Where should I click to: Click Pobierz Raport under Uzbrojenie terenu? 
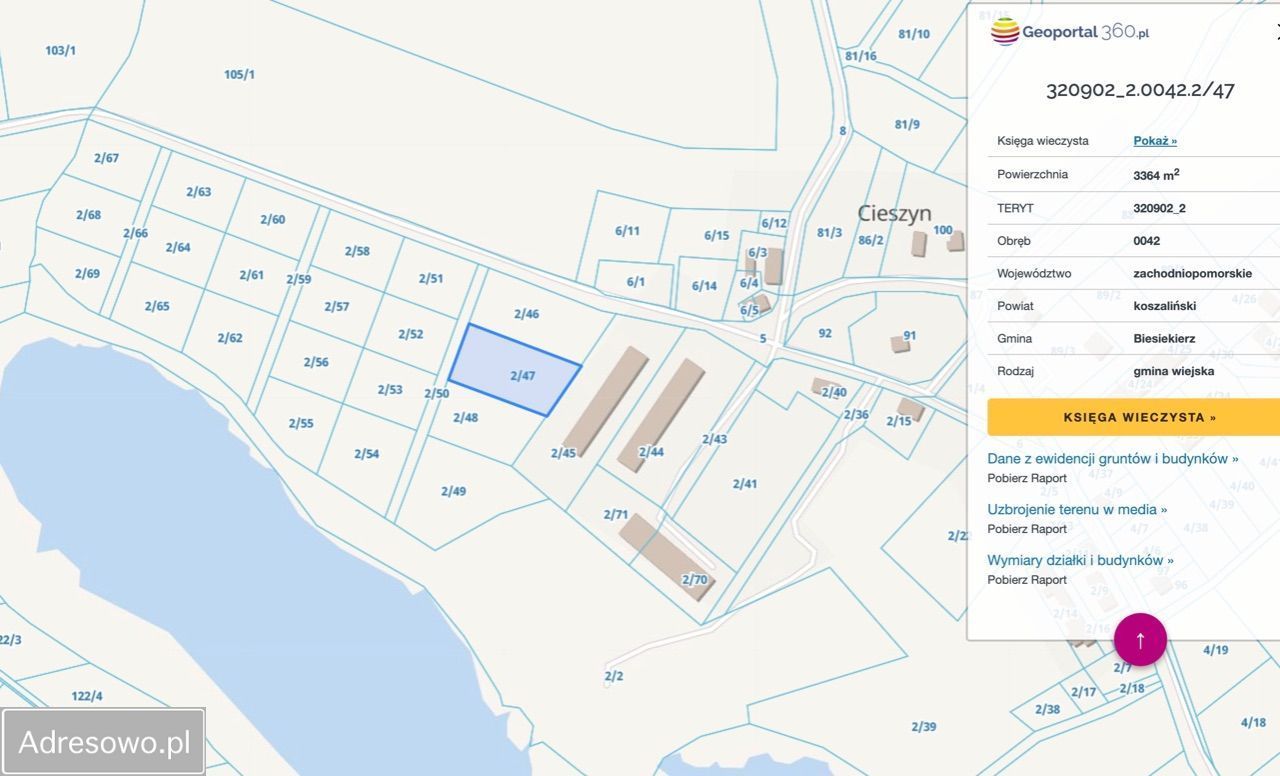(x=1027, y=529)
